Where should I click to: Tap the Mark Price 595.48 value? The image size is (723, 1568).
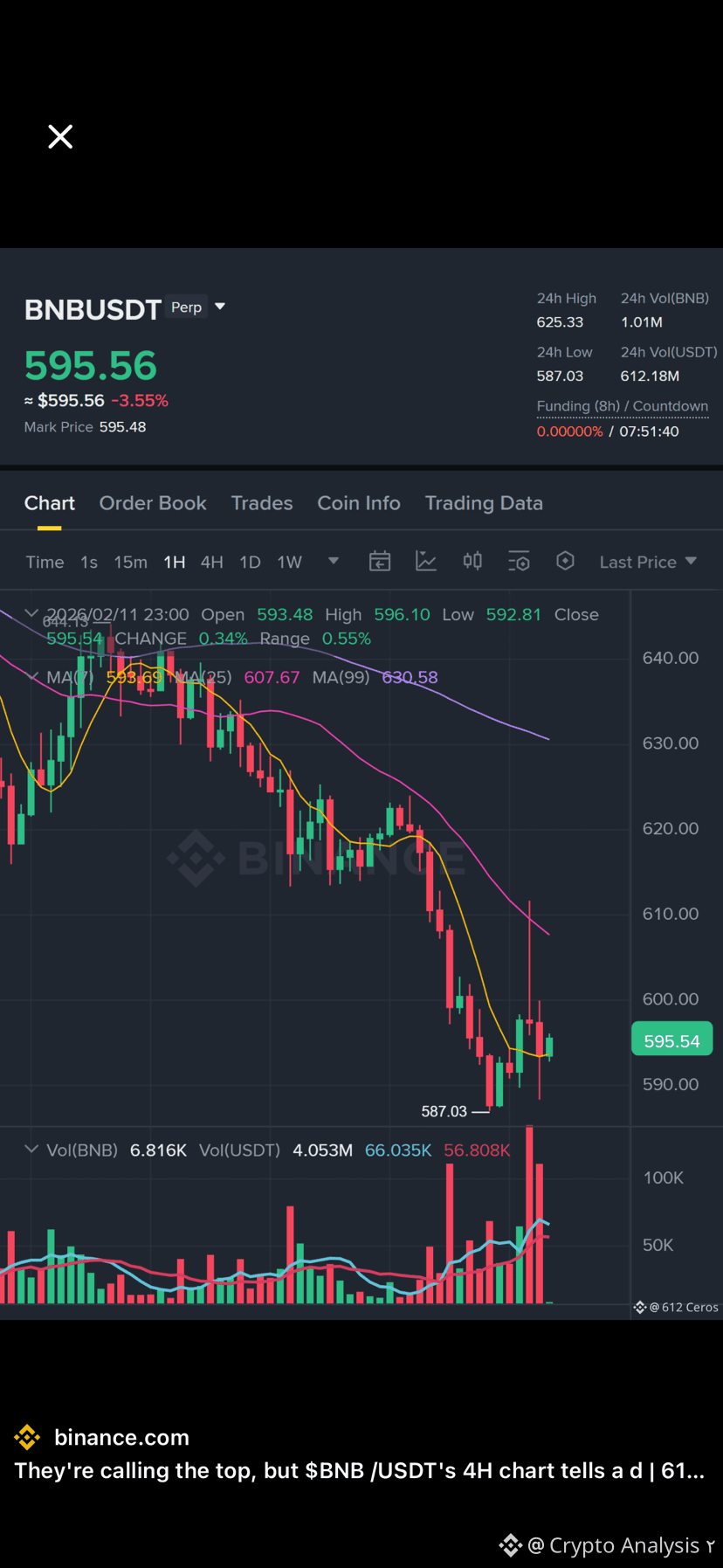pyautogui.click(x=122, y=427)
